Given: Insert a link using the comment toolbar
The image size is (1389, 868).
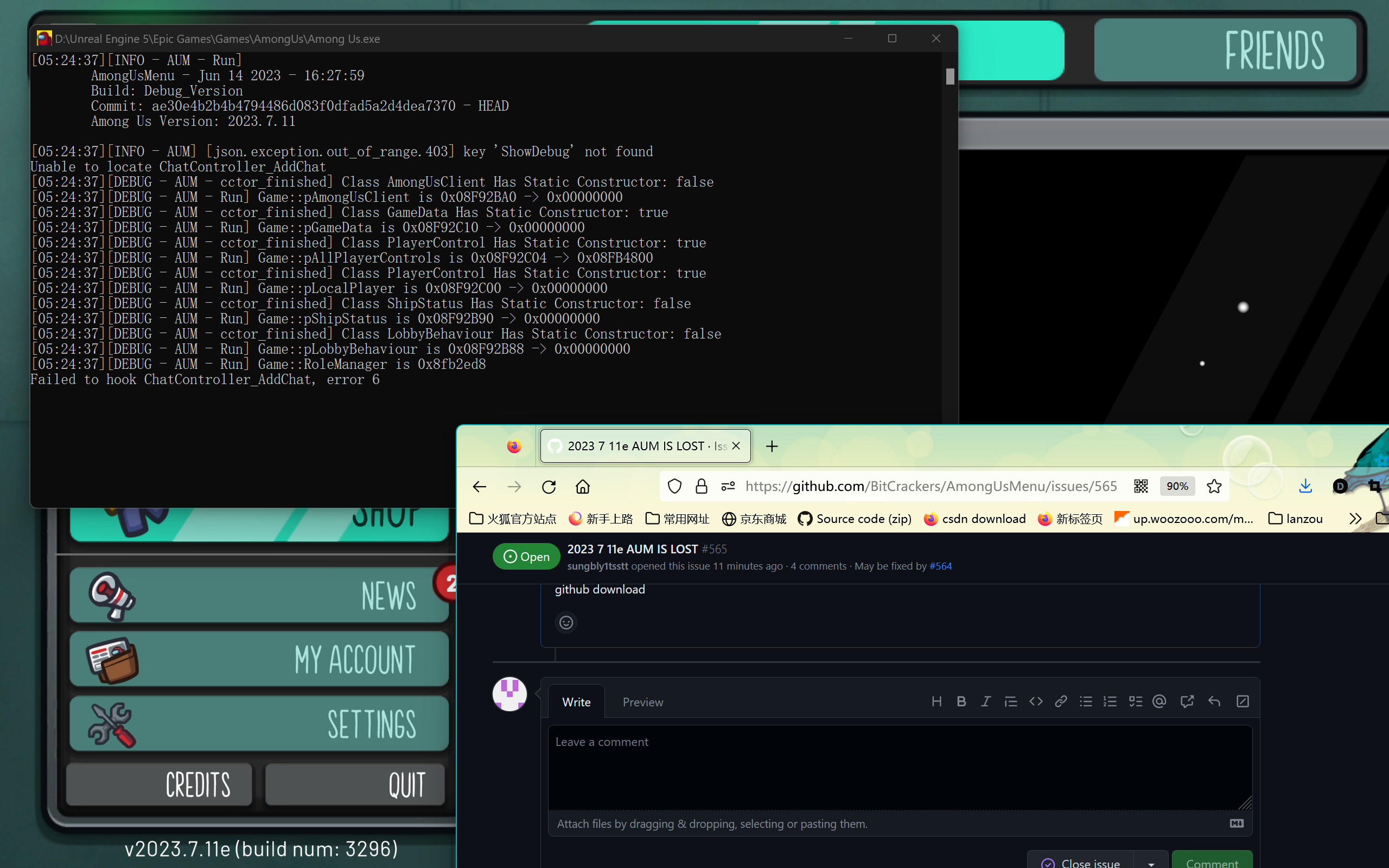Looking at the screenshot, I should click(1060, 701).
